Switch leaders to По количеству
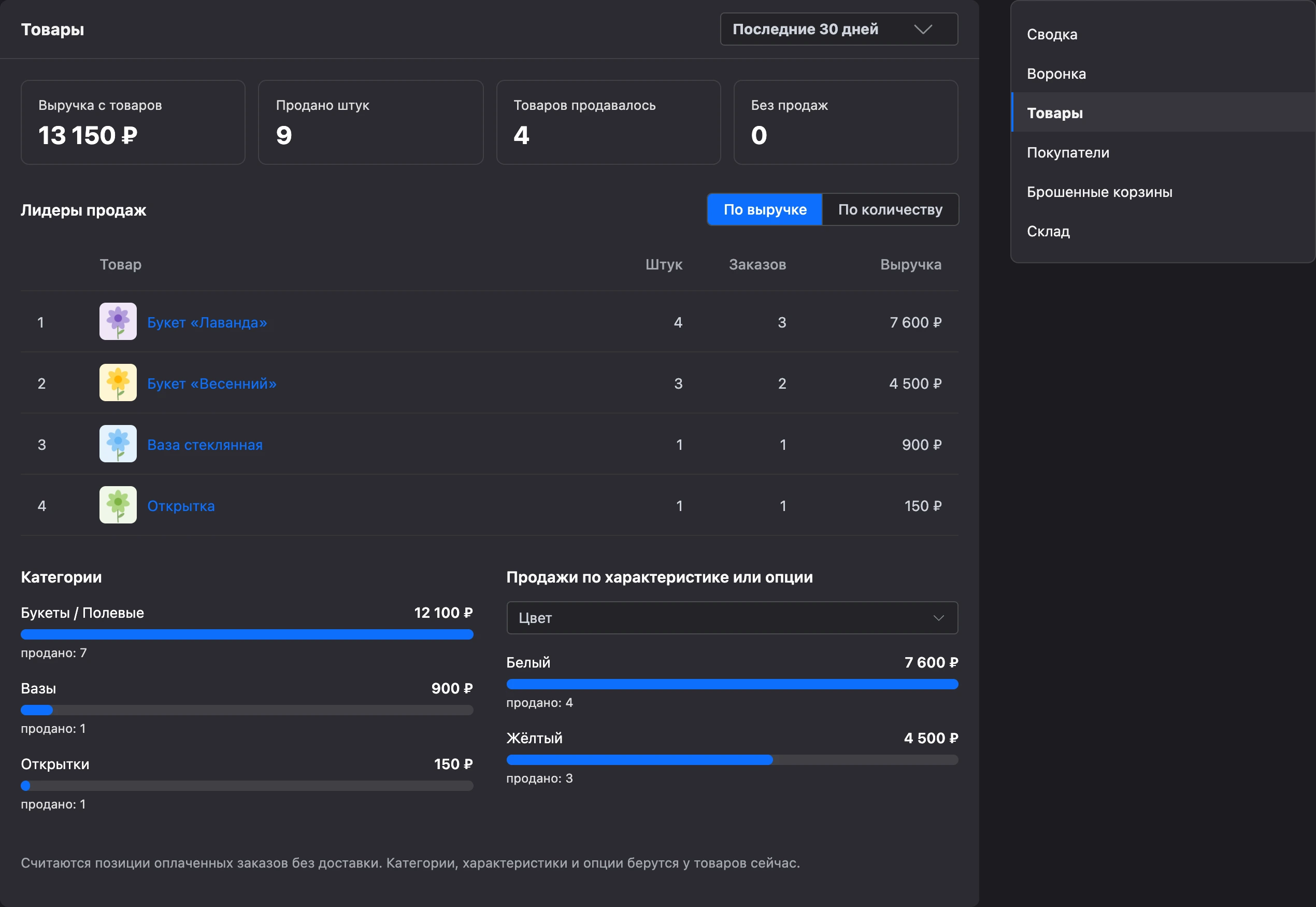 point(890,210)
